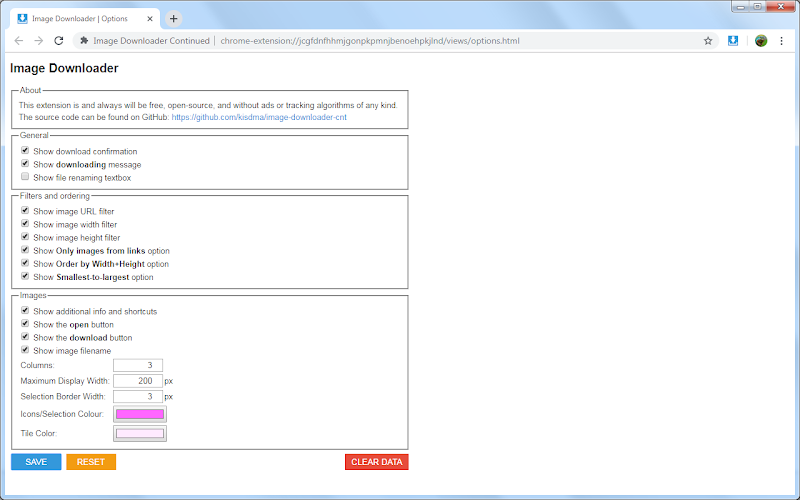Toggle Show download confirmation checkbox
800x500 pixels.
(x=25, y=151)
